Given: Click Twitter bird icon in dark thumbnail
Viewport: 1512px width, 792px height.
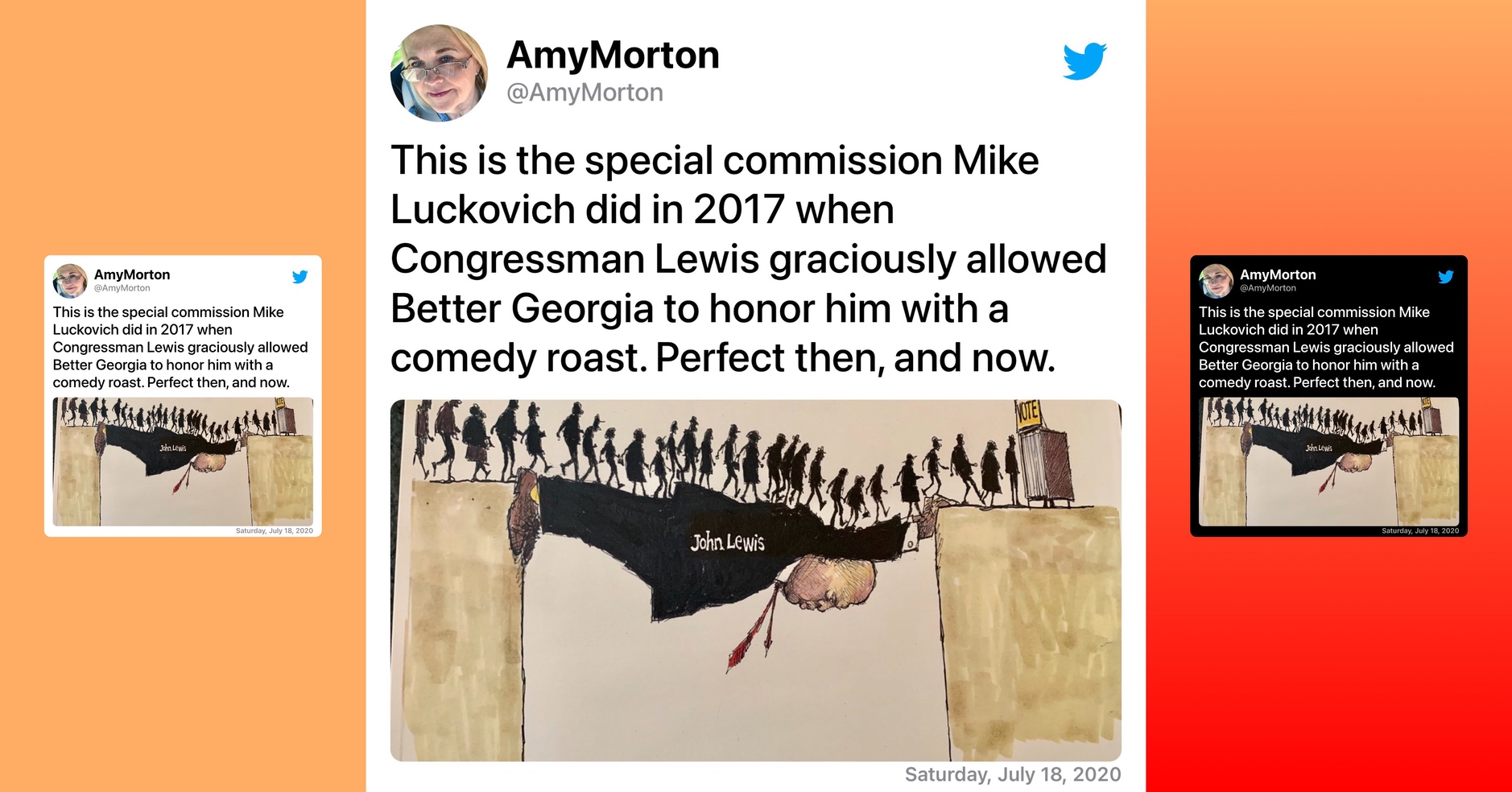Looking at the screenshot, I should pos(1446,277).
